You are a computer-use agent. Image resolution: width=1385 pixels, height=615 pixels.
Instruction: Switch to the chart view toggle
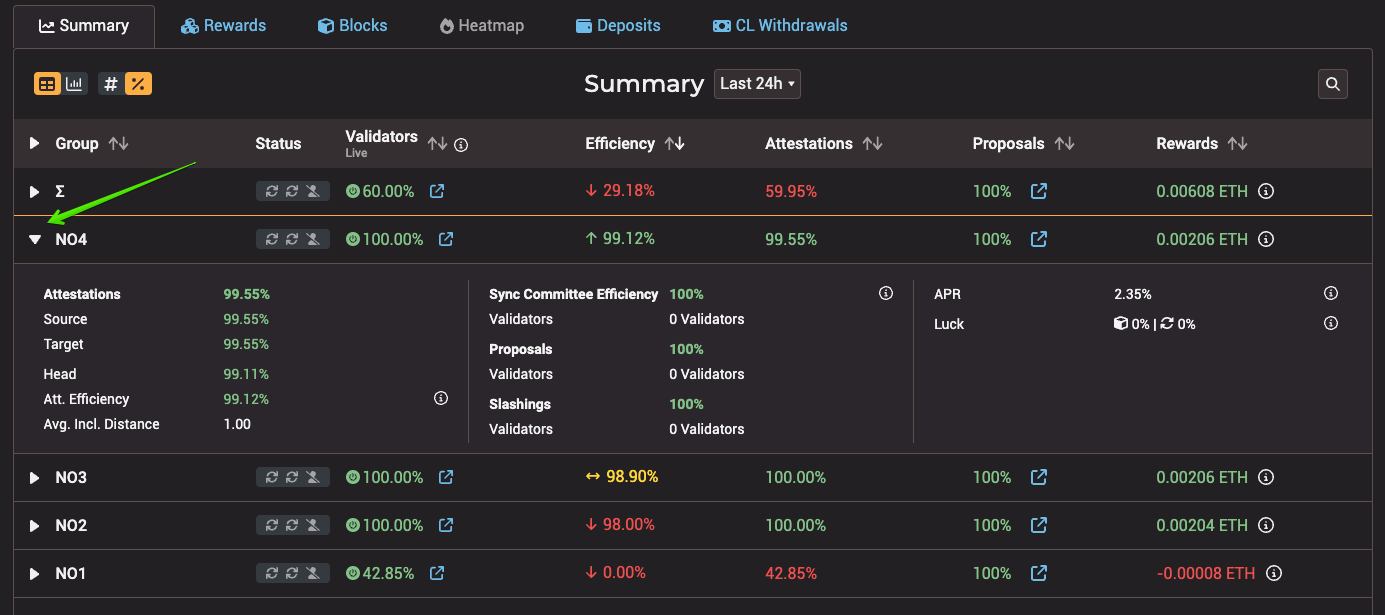(x=75, y=84)
